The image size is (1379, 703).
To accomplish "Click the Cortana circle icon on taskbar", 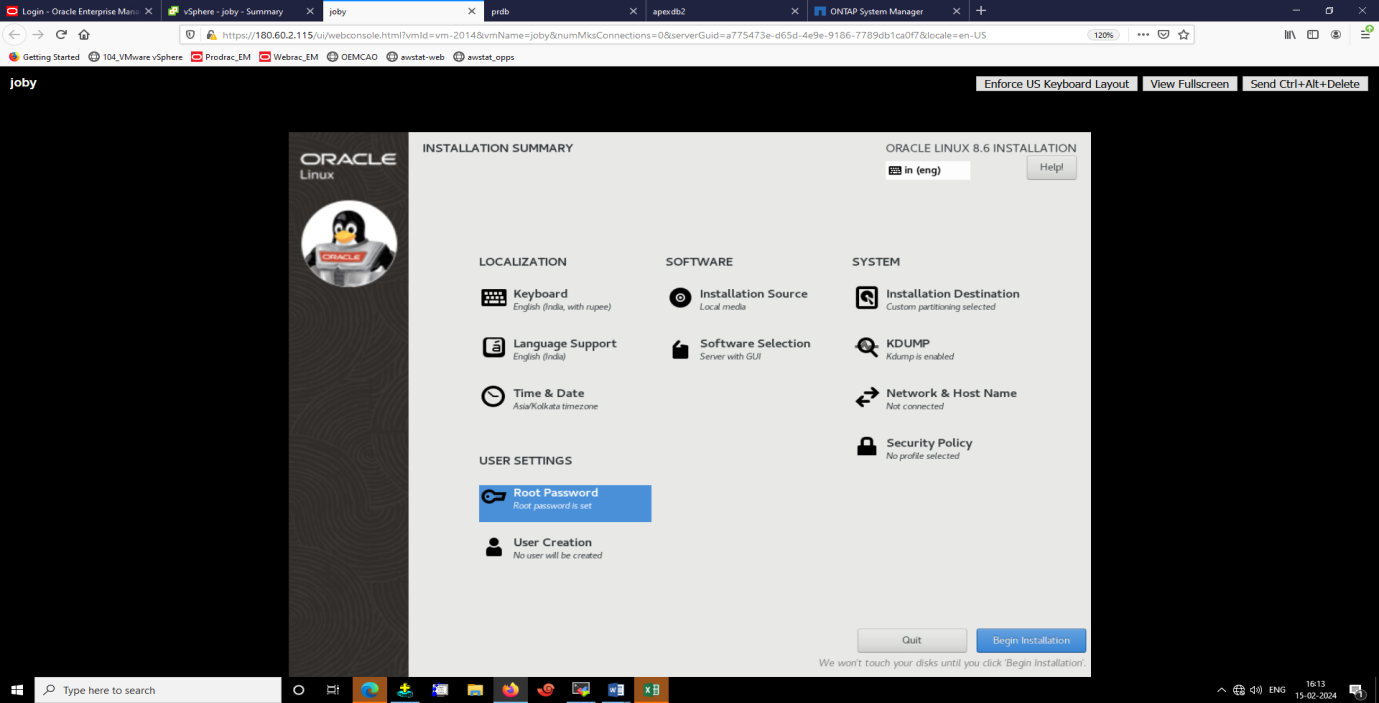I will click(x=298, y=690).
